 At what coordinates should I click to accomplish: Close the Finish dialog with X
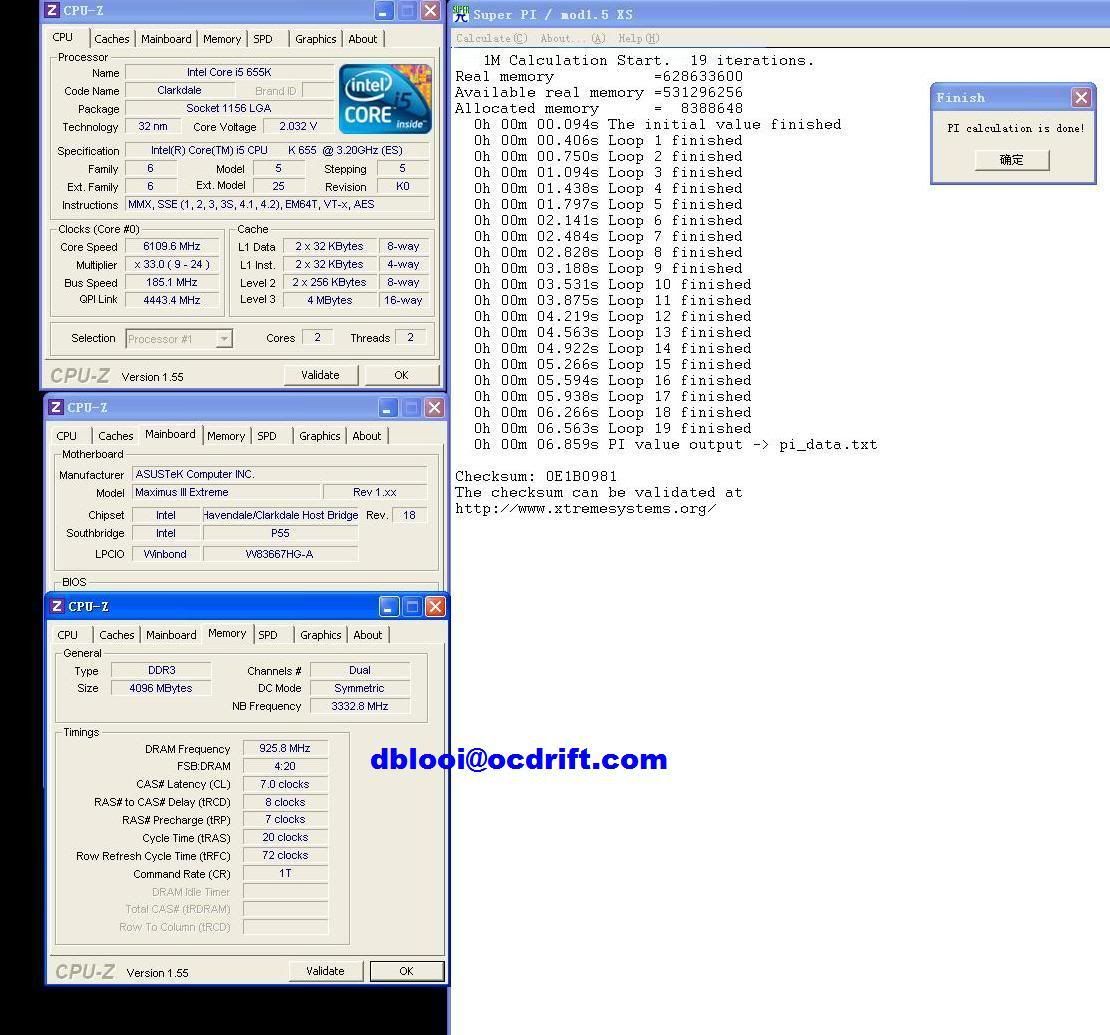(1081, 97)
